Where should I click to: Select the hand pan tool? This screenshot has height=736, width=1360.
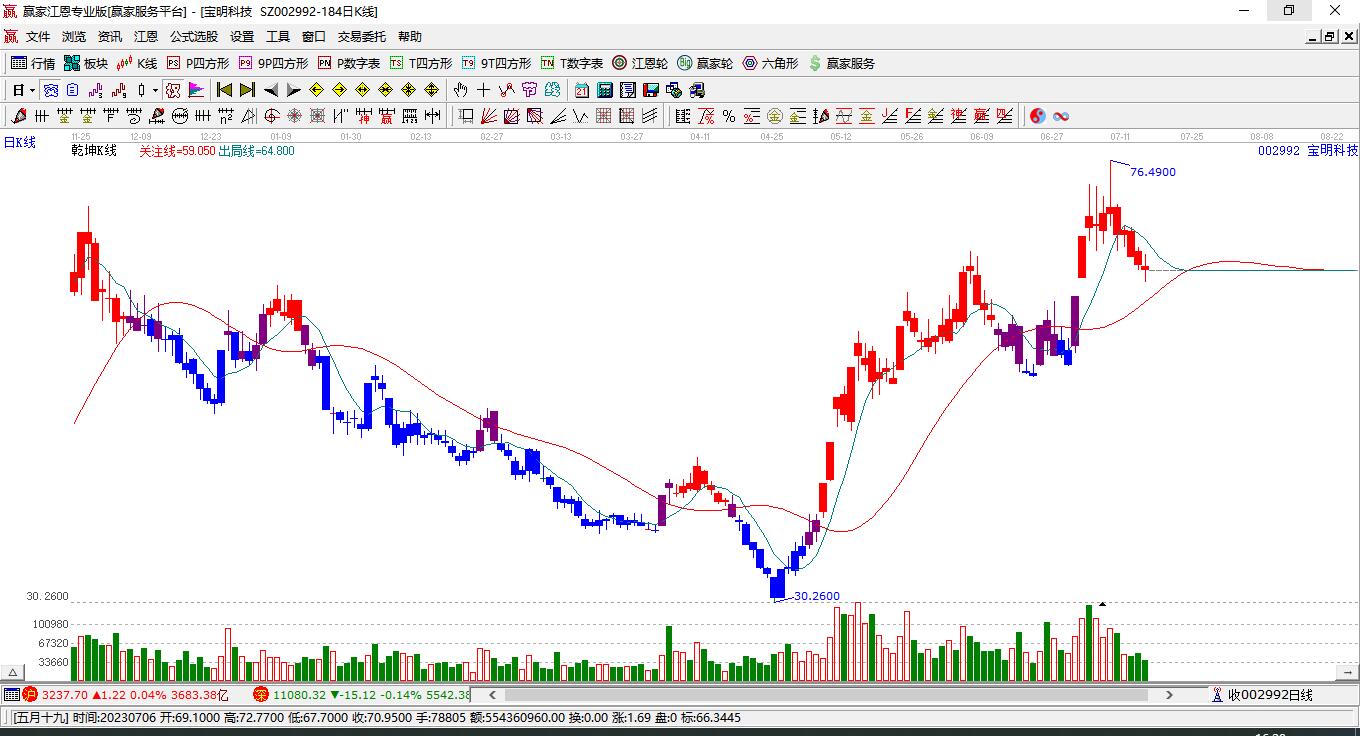[461, 90]
